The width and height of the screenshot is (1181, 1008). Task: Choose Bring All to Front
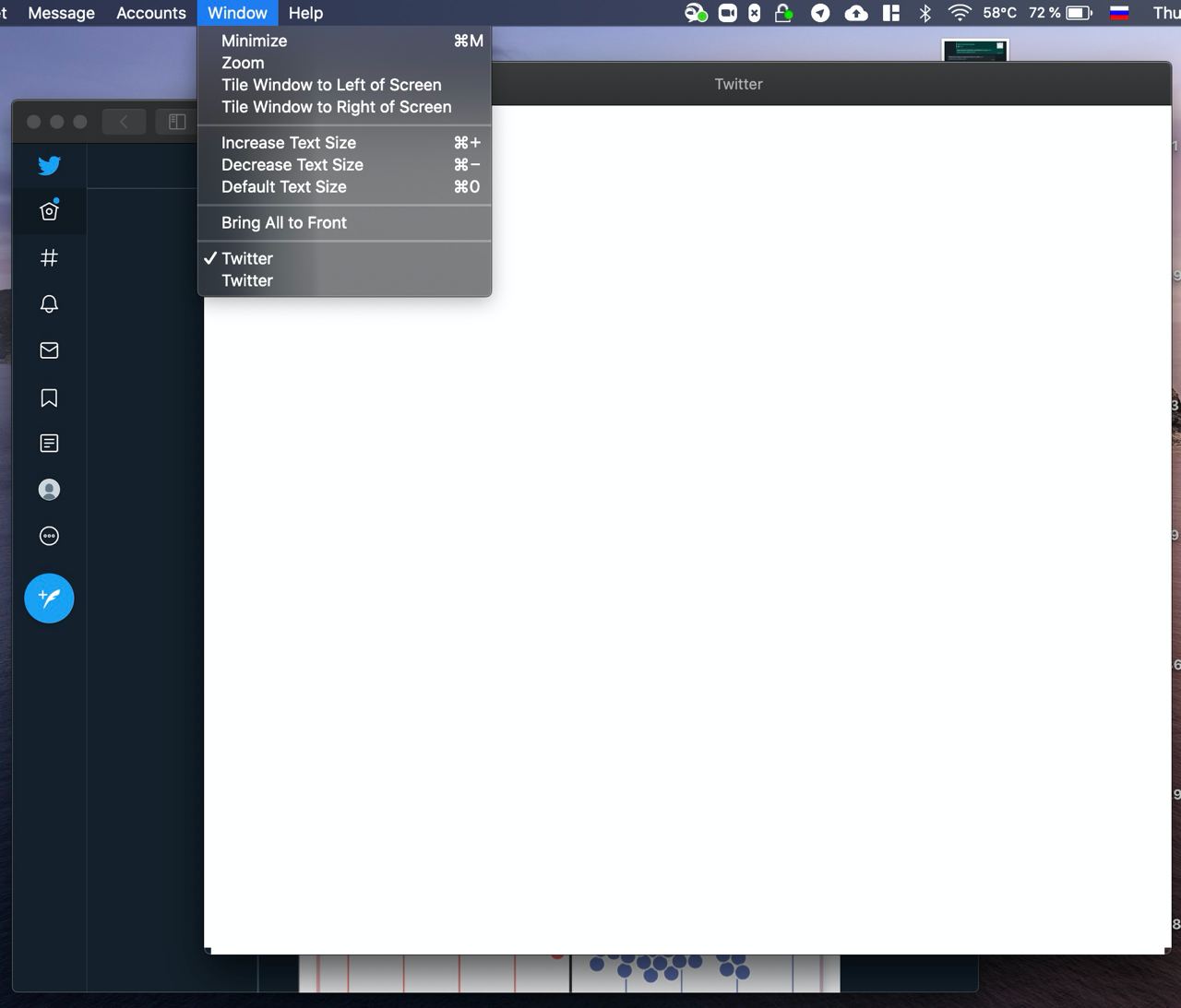click(x=344, y=223)
